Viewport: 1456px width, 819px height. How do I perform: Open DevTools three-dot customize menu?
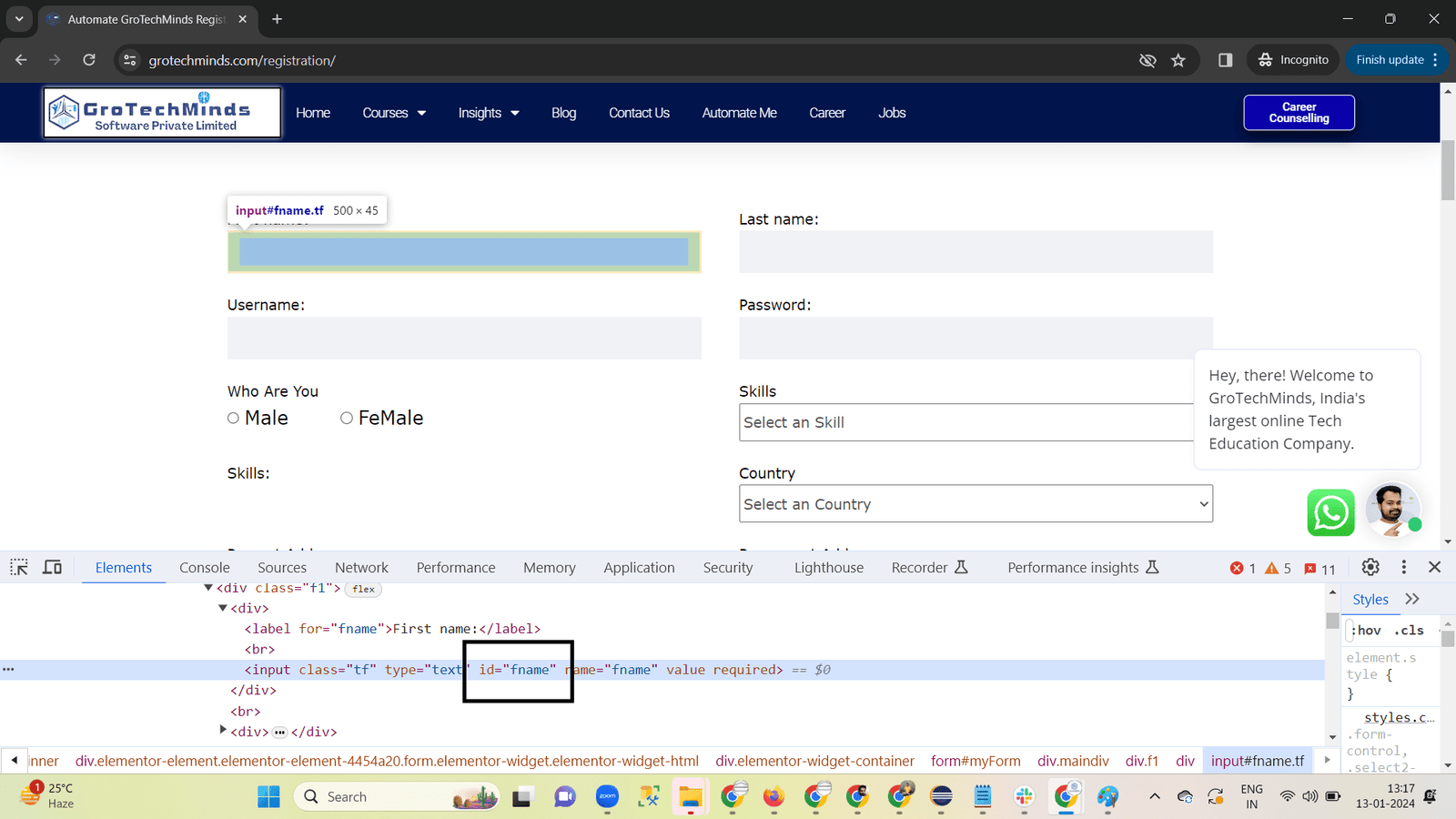1403,567
